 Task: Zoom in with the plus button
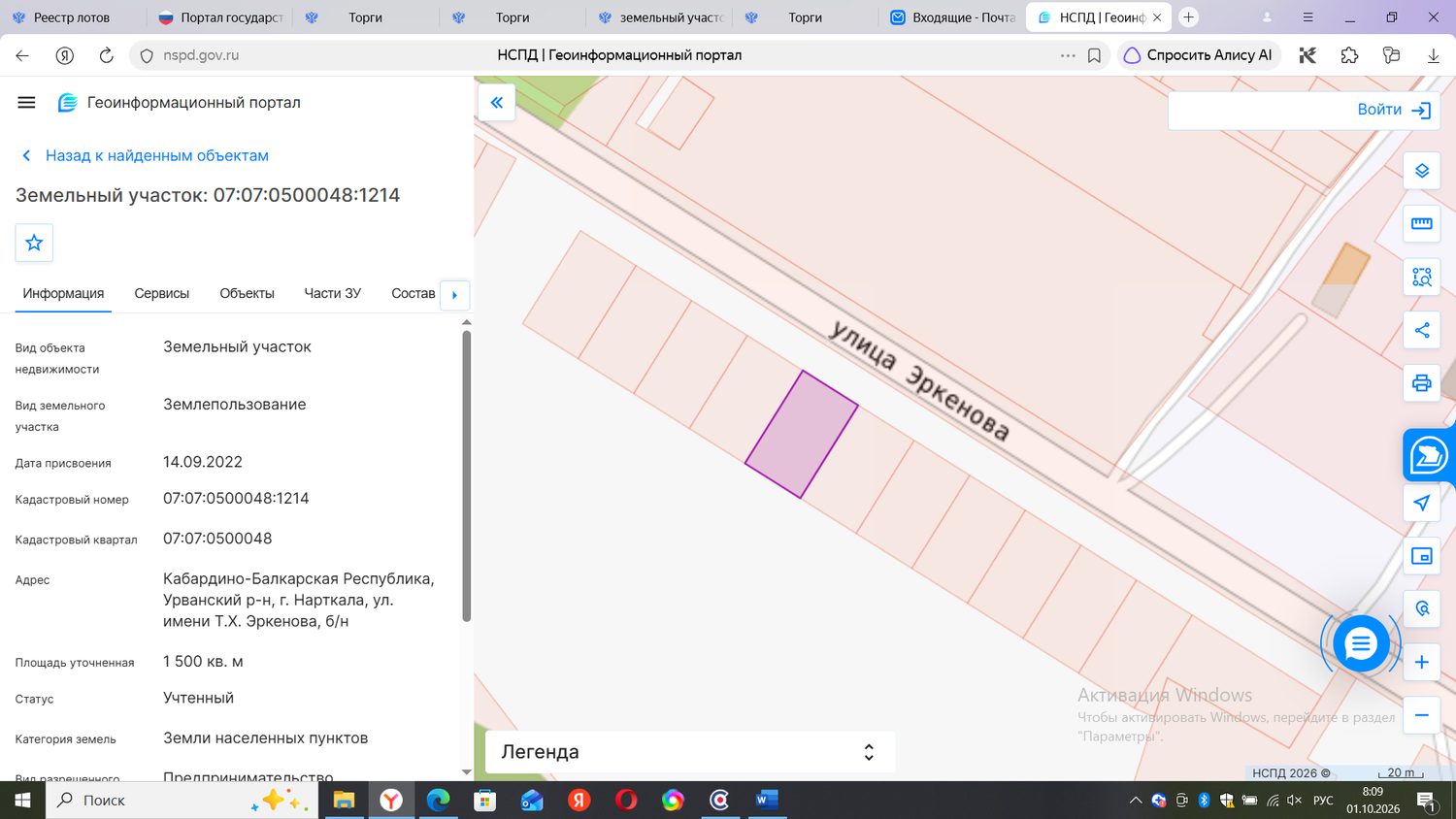click(x=1421, y=662)
